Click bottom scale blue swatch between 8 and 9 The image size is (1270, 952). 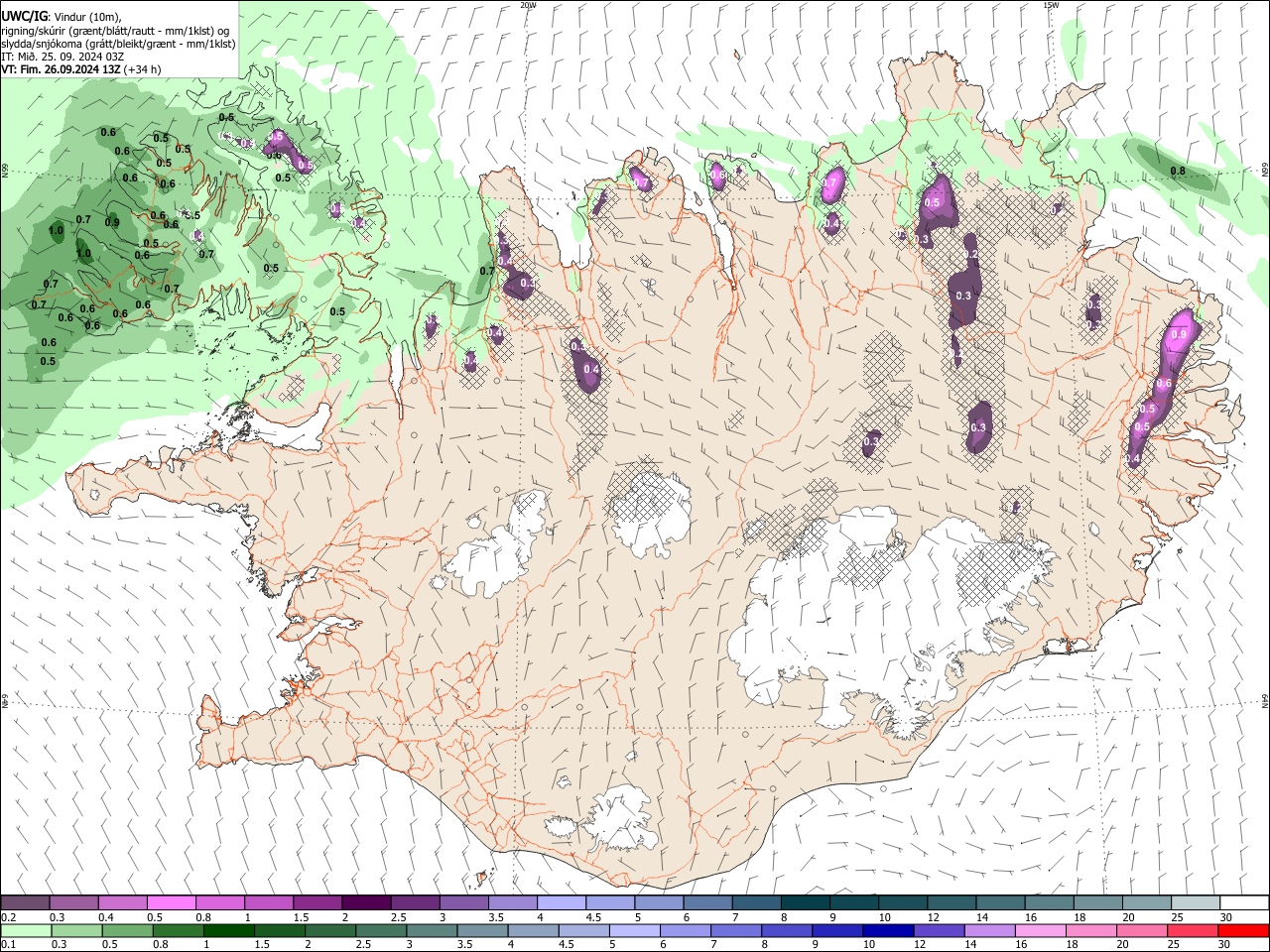coord(785,931)
